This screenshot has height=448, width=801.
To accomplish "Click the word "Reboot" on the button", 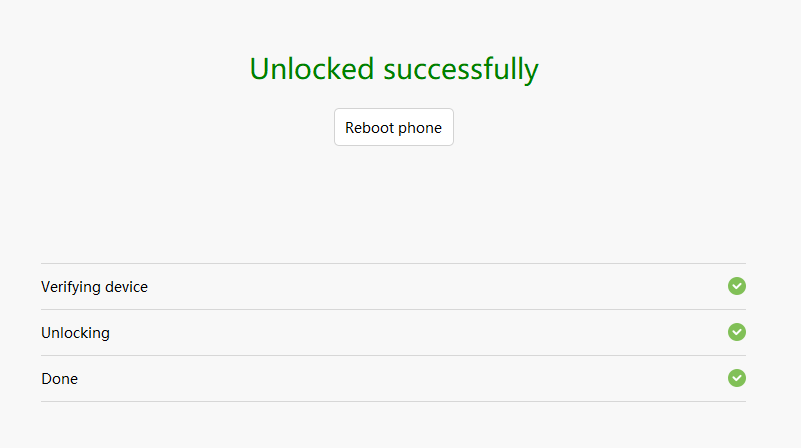I will 369,128.
